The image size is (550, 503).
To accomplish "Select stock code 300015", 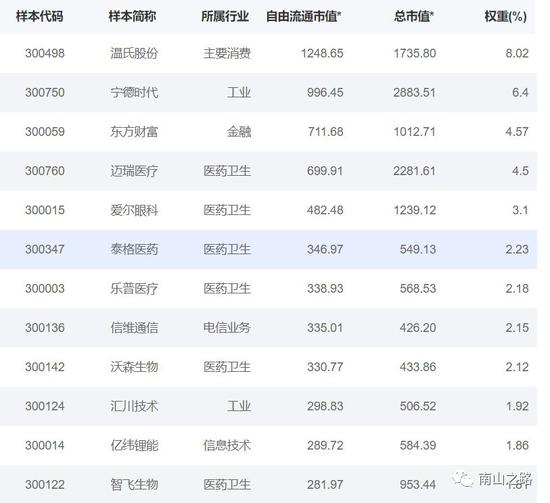I will (45, 210).
